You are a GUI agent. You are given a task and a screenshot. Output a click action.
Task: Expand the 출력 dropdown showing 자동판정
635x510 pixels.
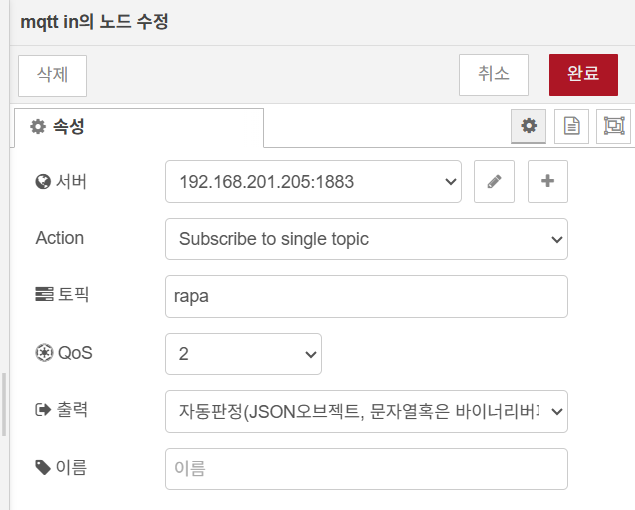coord(366,411)
